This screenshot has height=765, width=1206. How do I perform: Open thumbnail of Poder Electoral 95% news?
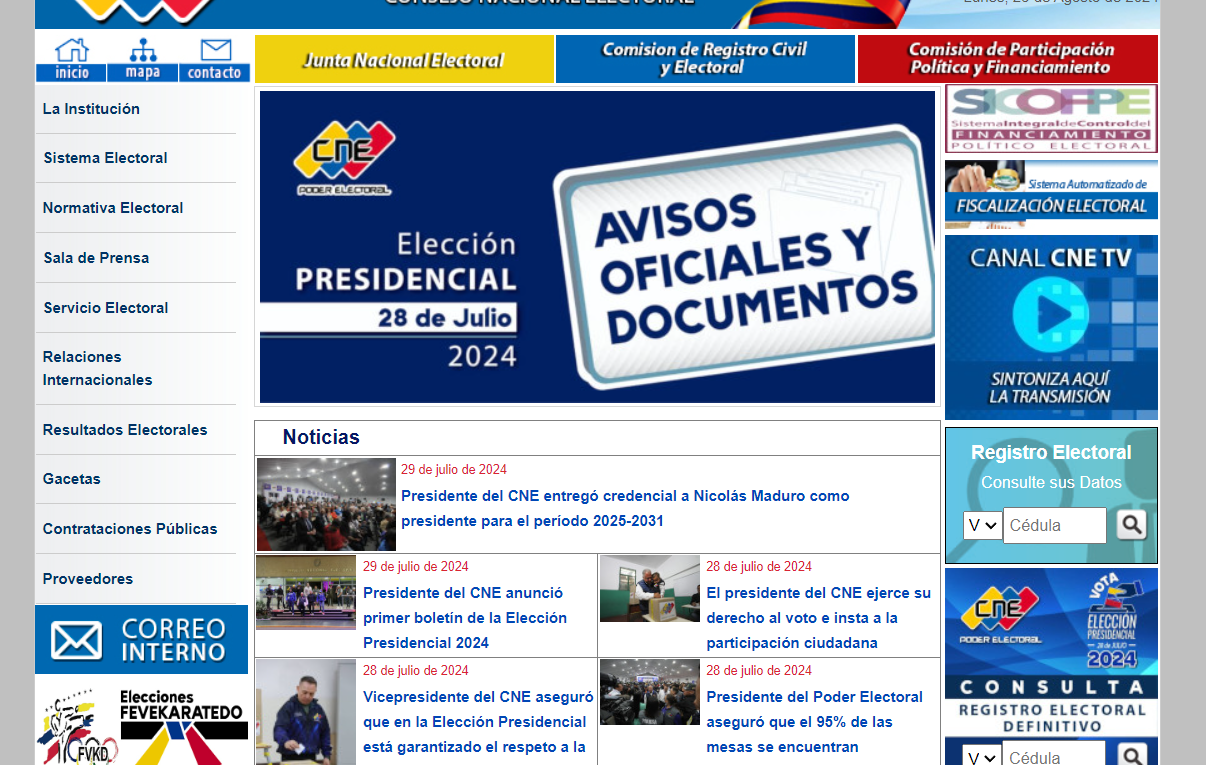[650, 692]
